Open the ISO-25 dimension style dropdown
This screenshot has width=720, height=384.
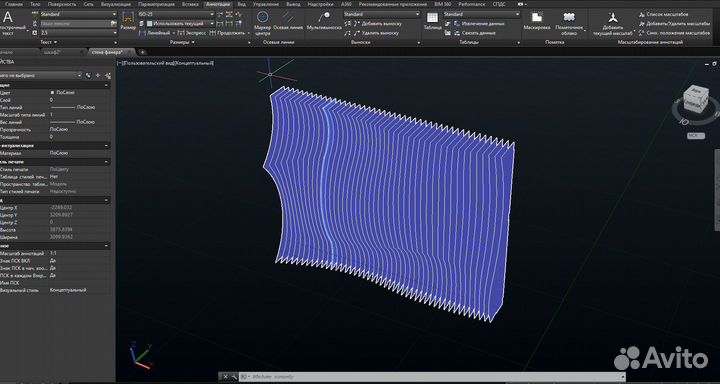pyautogui.click(x=176, y=14)
